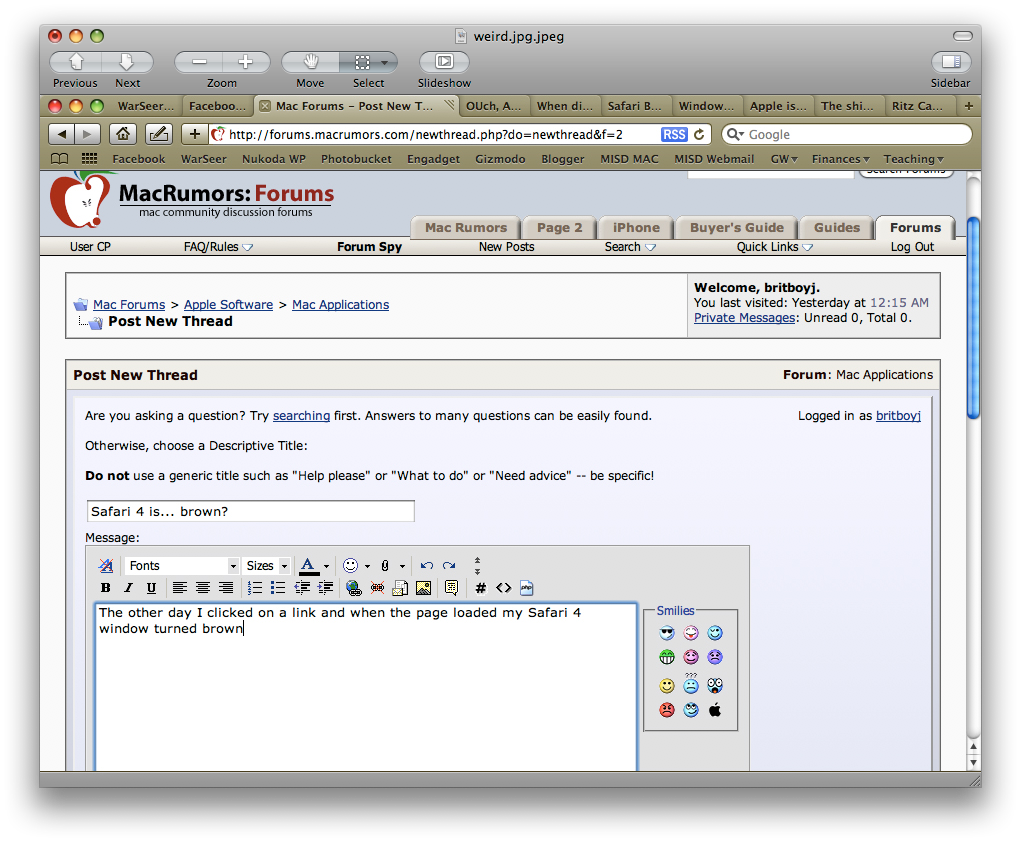This screenshot has height=842, width=1021.
Task: Click the smiley insert icon in toolbar
Action: tap(350, 565)
